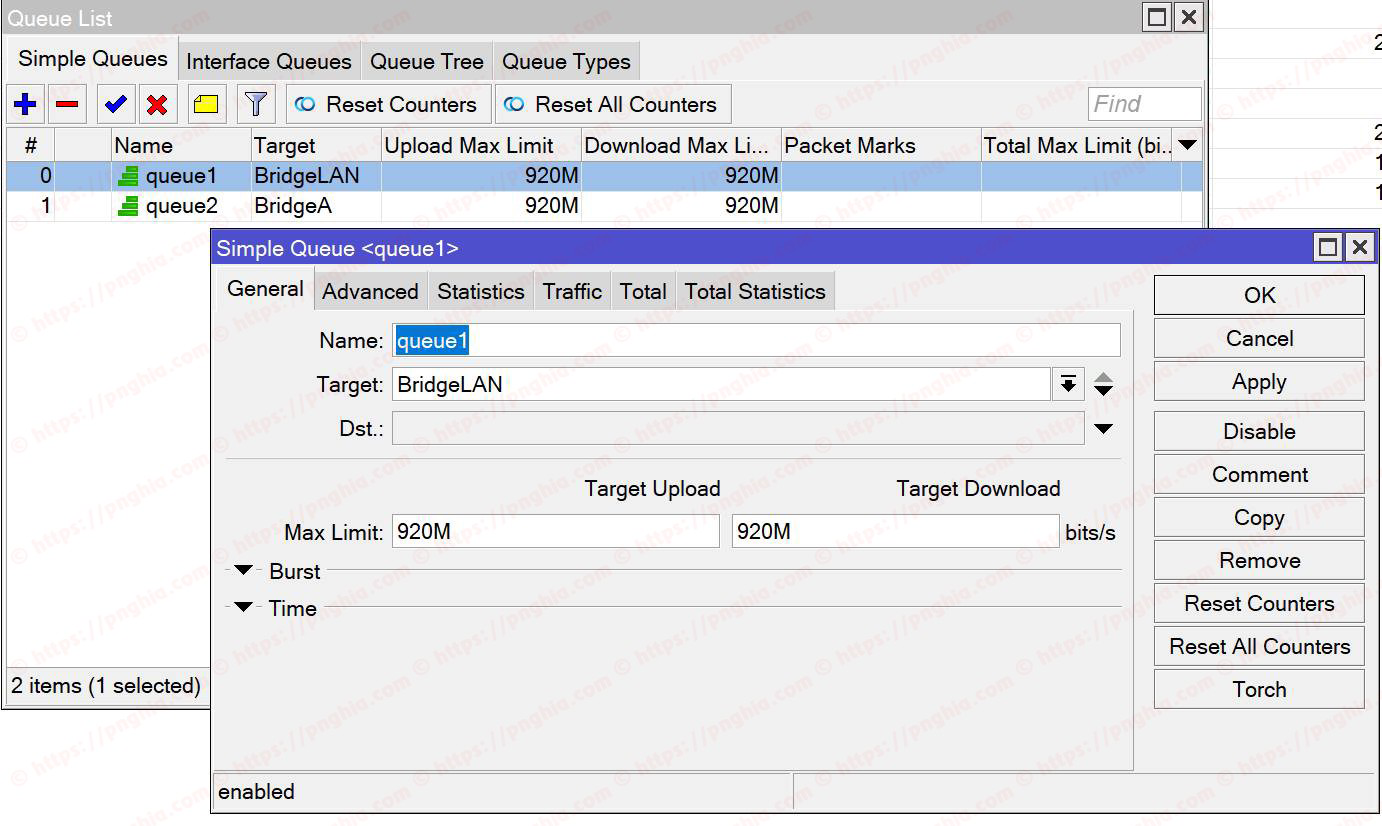Click queue2 green queue icon in list
This screenshot has width=1382, height=826.
(128, 207)
